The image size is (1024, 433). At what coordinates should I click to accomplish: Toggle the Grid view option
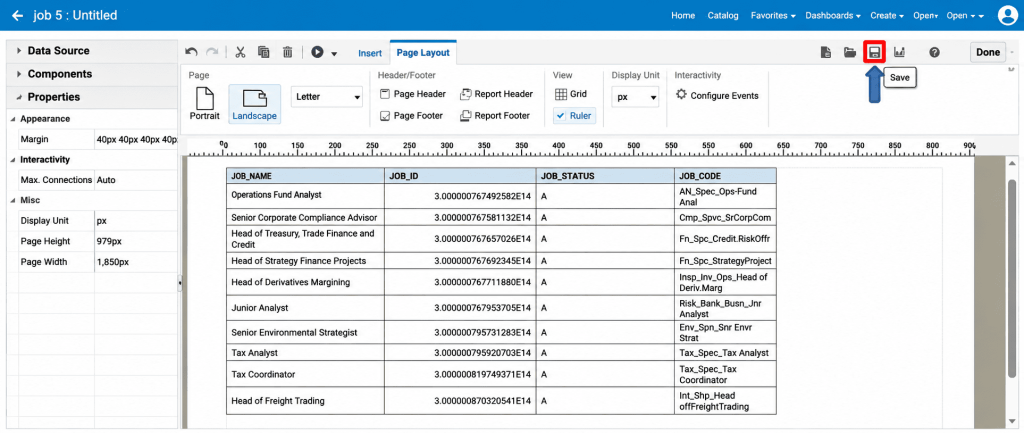coord(571,94)
